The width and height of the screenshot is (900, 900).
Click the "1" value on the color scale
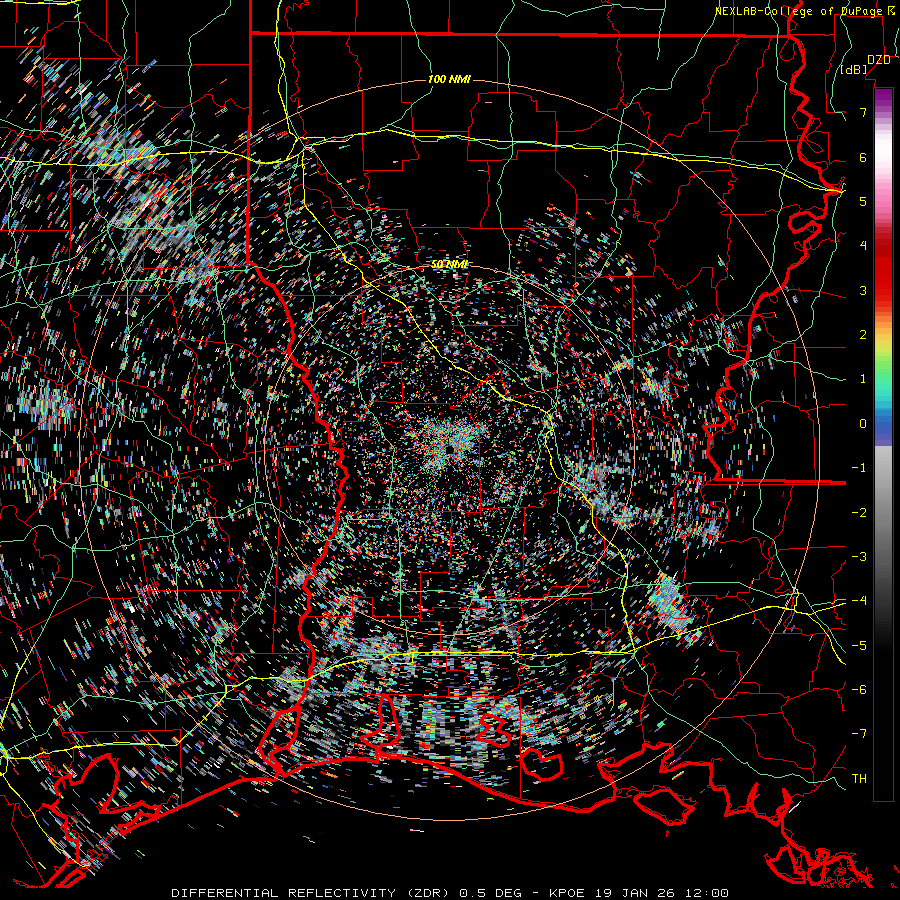point(863,379)
